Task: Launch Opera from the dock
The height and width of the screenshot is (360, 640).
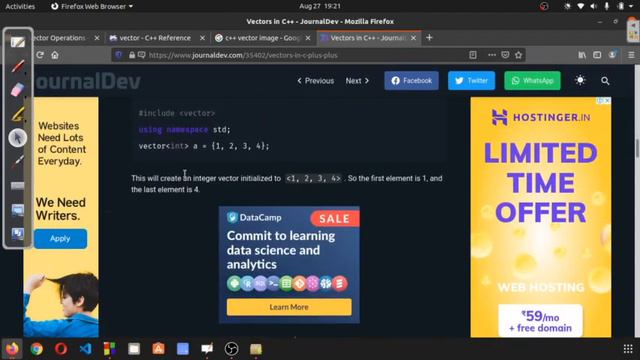Action: pos(61,349)
